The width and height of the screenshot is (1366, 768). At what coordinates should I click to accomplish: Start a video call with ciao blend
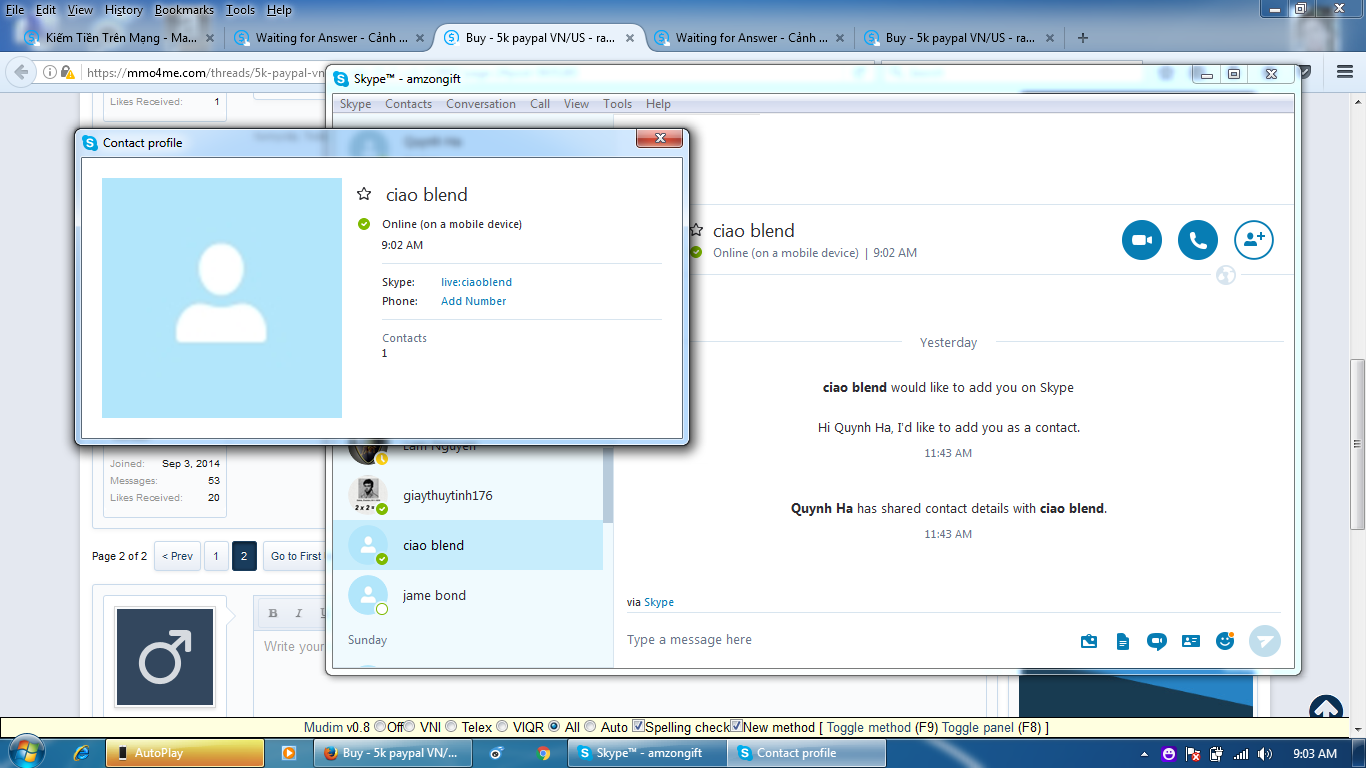point(1142,240)
